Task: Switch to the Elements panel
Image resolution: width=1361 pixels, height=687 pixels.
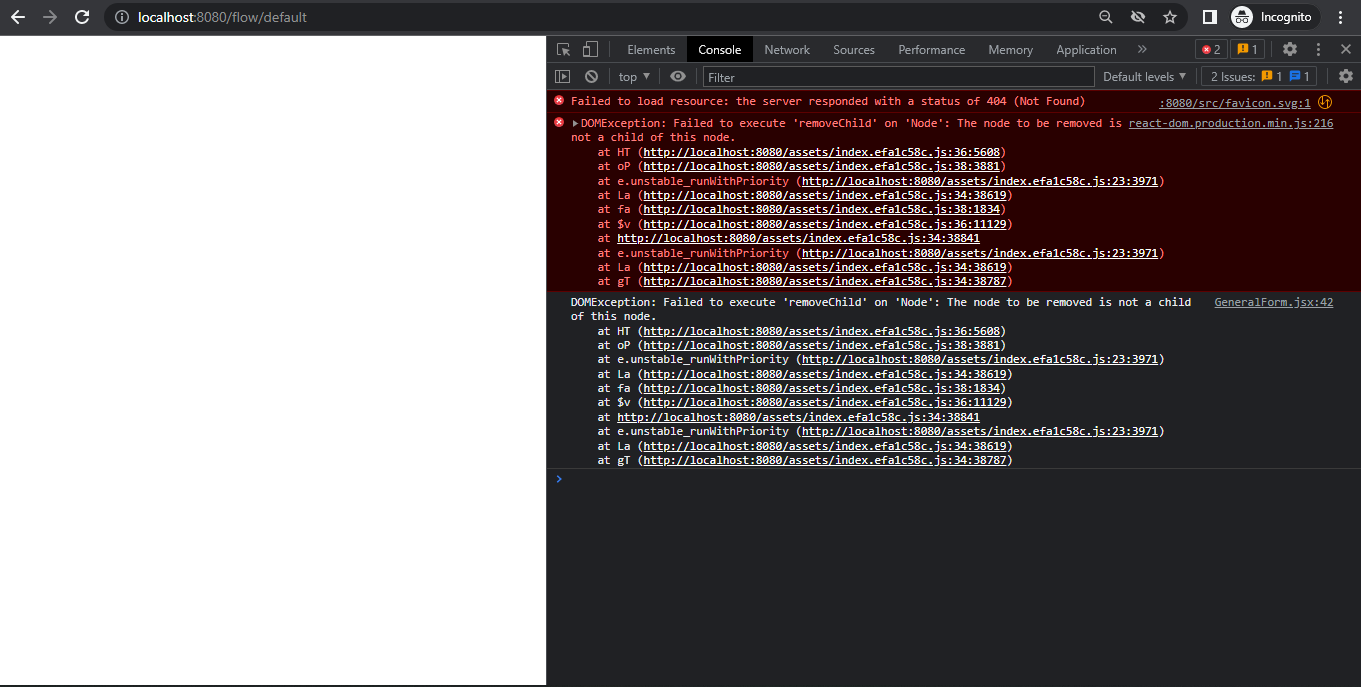Action: (651, 49)
